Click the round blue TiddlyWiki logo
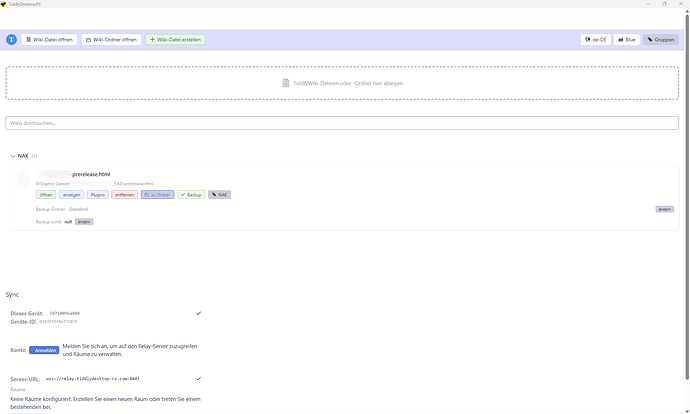The width and height of the screenshot is (690, 414). [11, 40]
